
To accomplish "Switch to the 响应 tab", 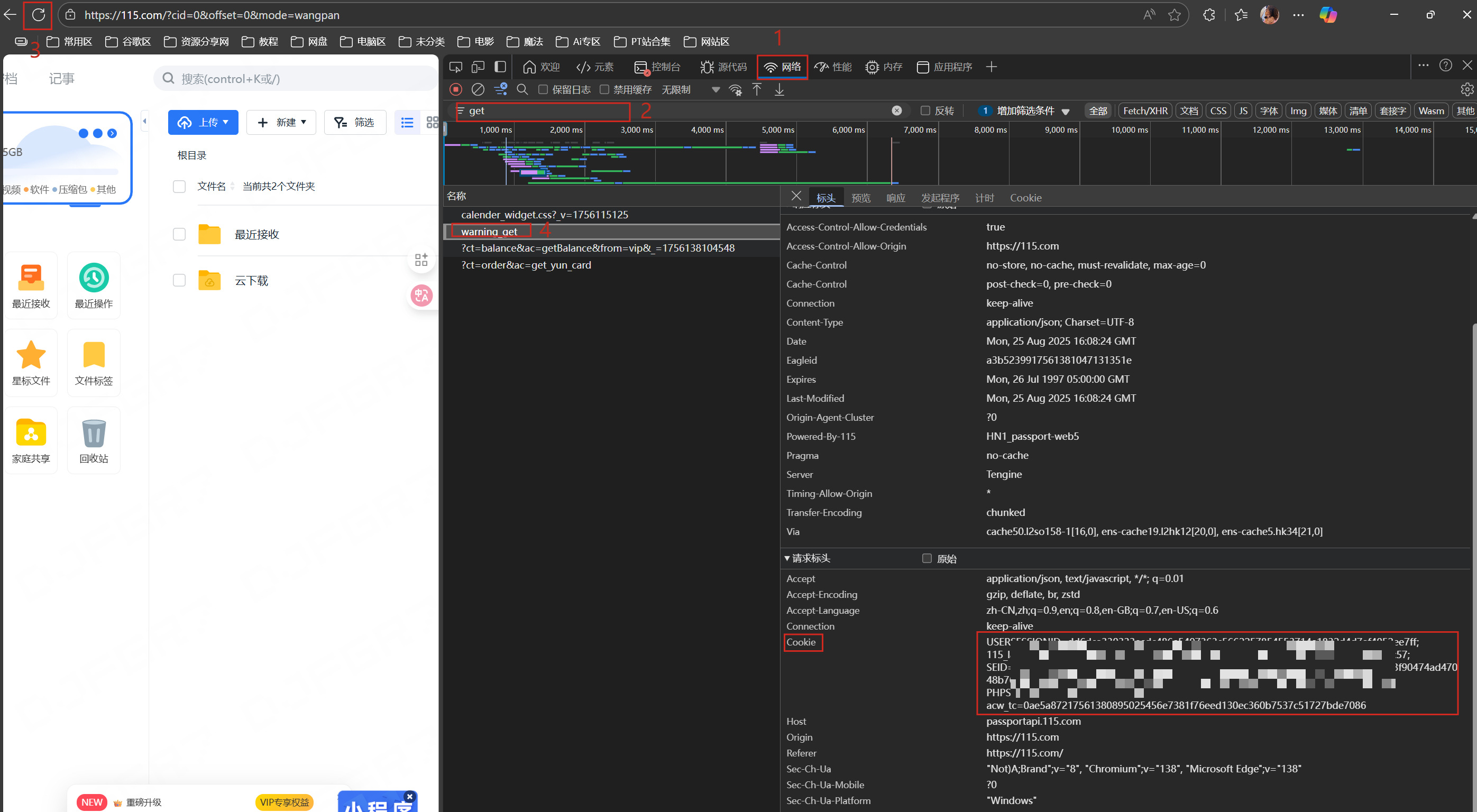I will (x=896, y=198).
